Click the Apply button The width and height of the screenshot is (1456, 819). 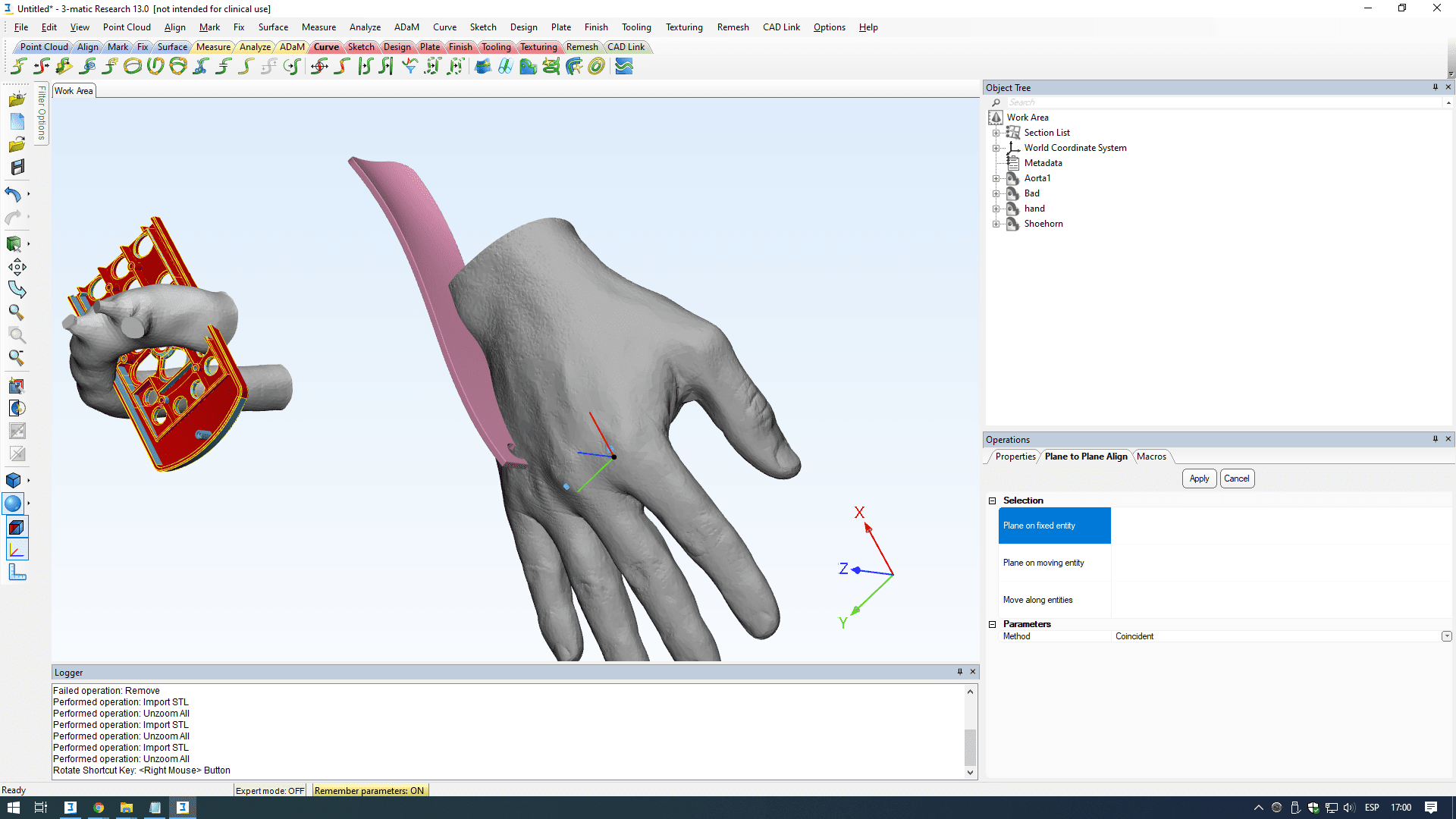1199,479
